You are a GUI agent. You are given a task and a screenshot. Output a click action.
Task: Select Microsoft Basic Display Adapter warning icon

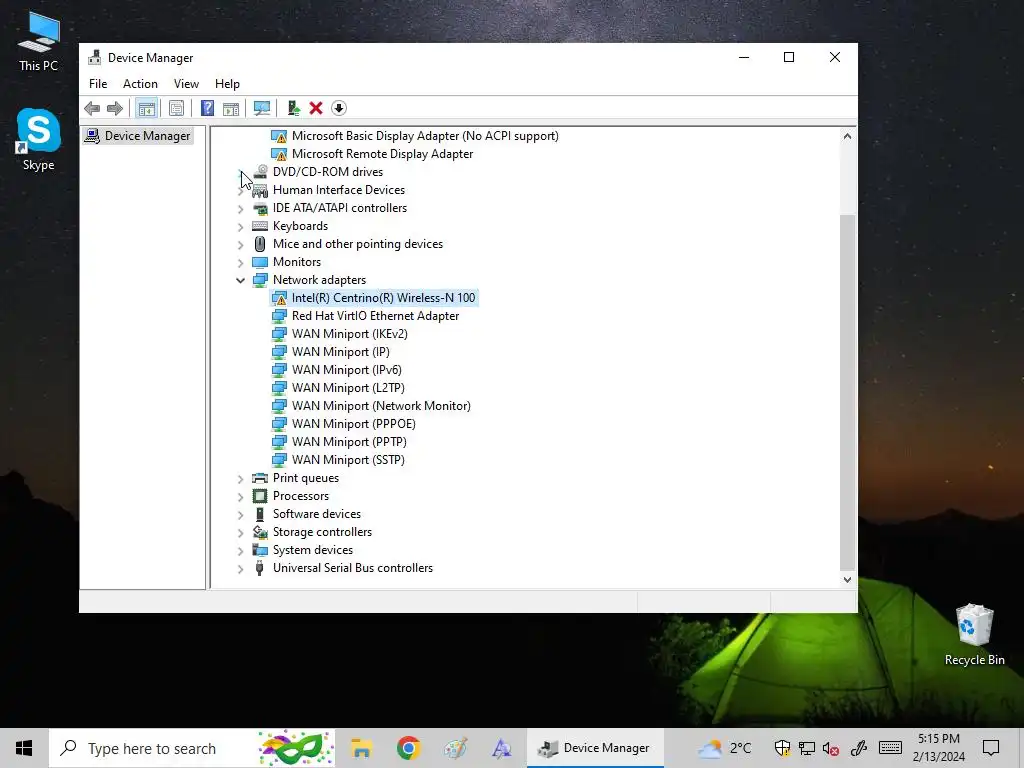click(x=279, y=136)
